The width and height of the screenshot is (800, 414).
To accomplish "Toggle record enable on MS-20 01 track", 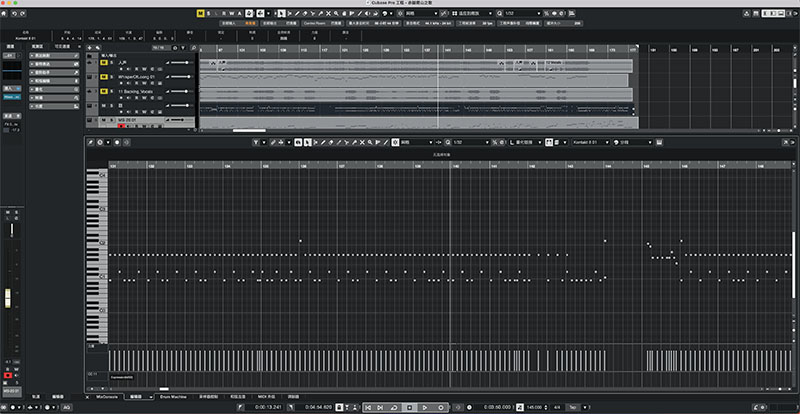I will (x=121, y=126).
